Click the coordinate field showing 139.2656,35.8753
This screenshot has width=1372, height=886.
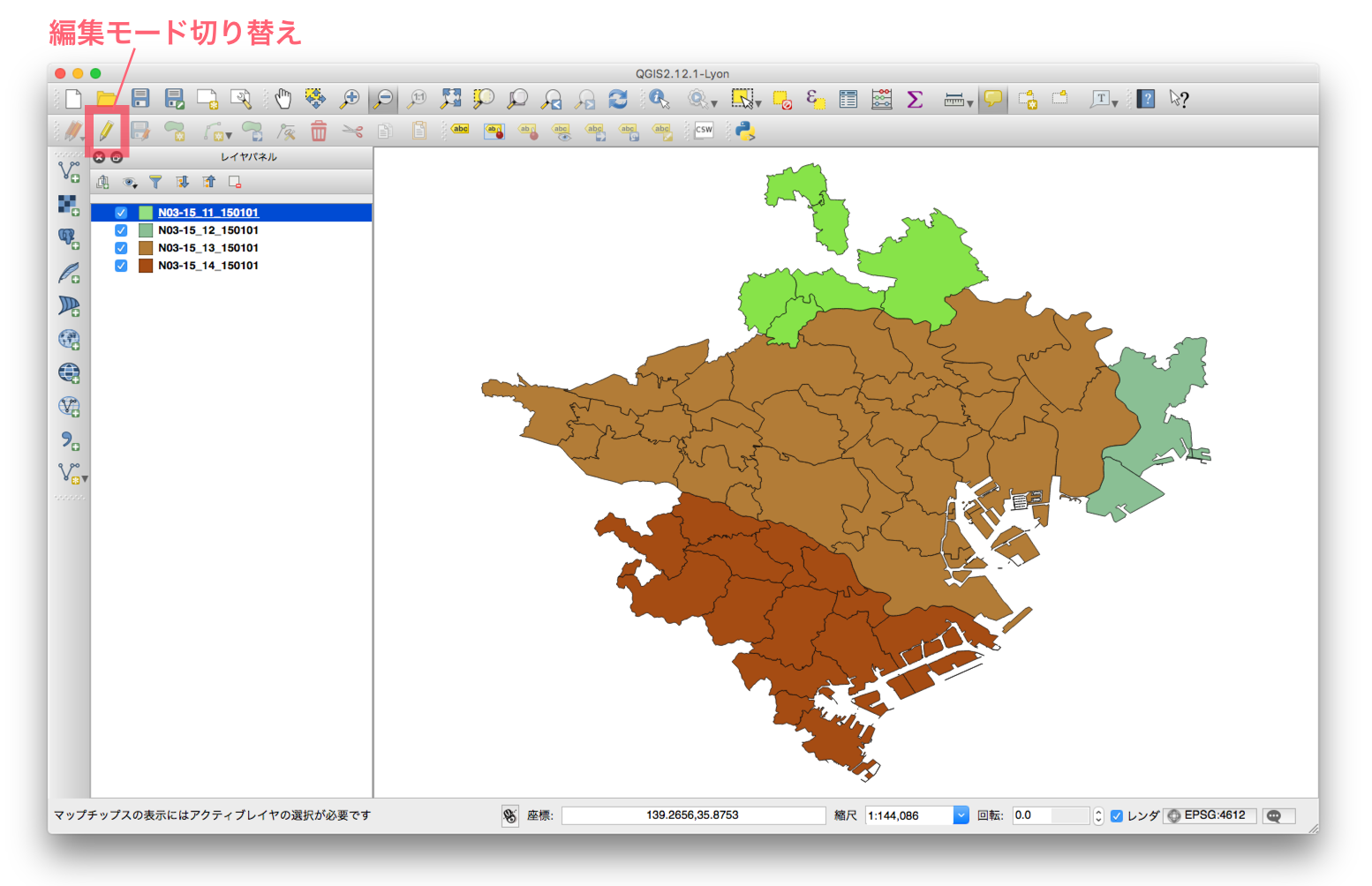693,815
